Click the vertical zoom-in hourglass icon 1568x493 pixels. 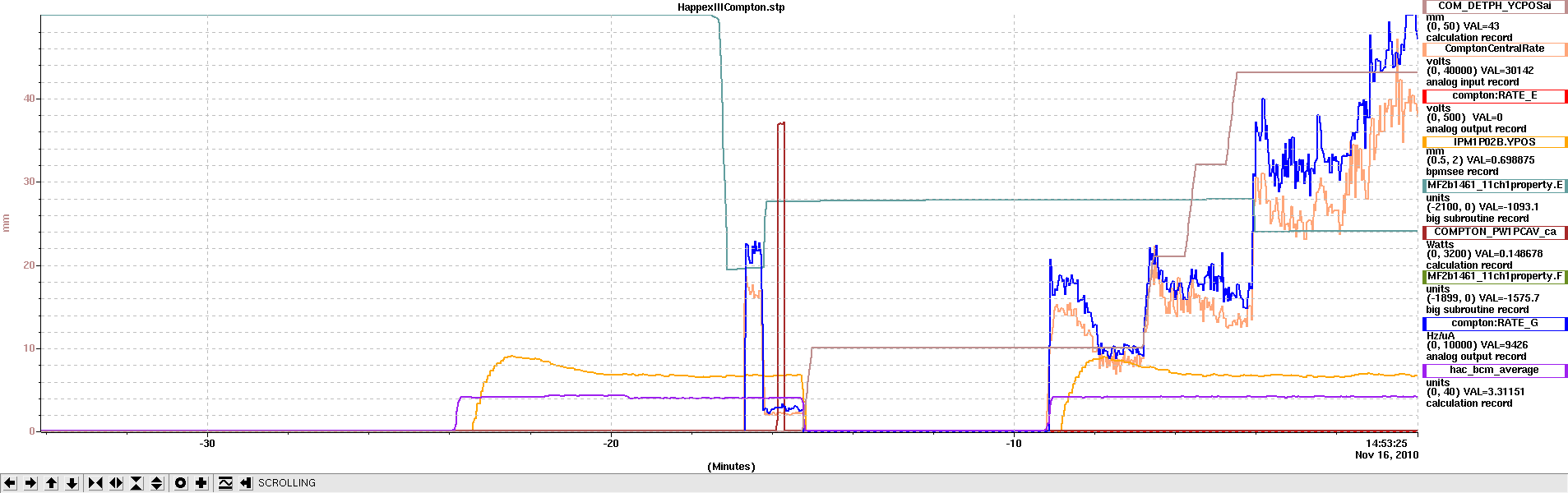[136, 483]
